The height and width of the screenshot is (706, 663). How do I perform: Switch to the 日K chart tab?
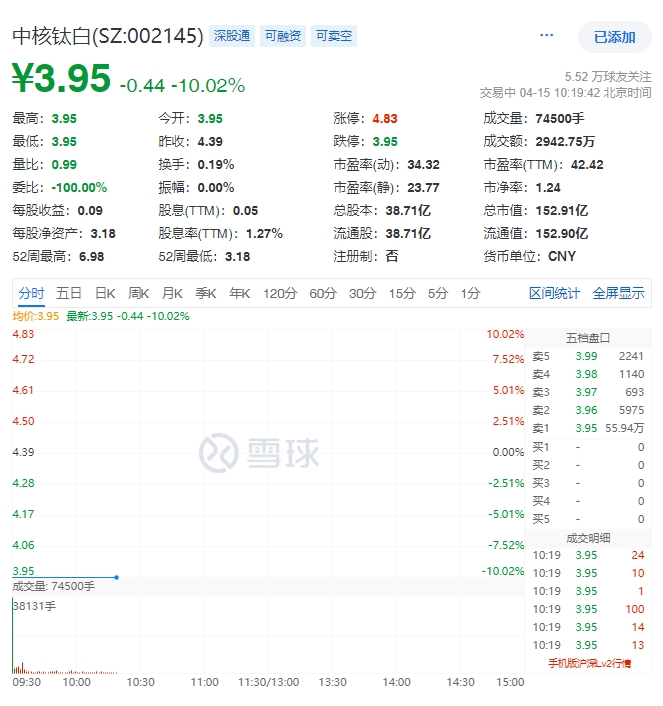tap(105, 294)
